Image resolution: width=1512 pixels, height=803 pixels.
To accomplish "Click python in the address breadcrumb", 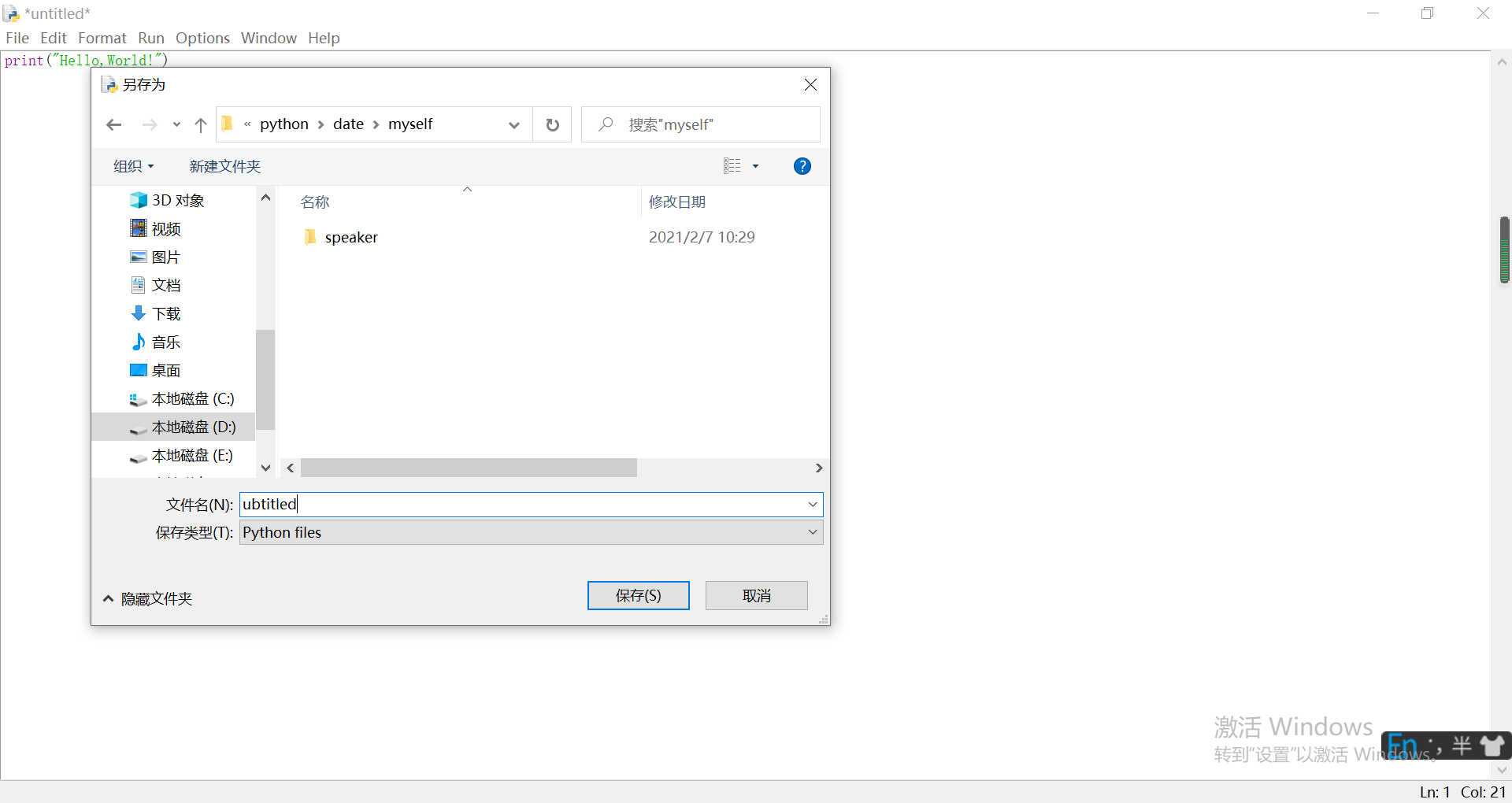I will pos(284,124).
